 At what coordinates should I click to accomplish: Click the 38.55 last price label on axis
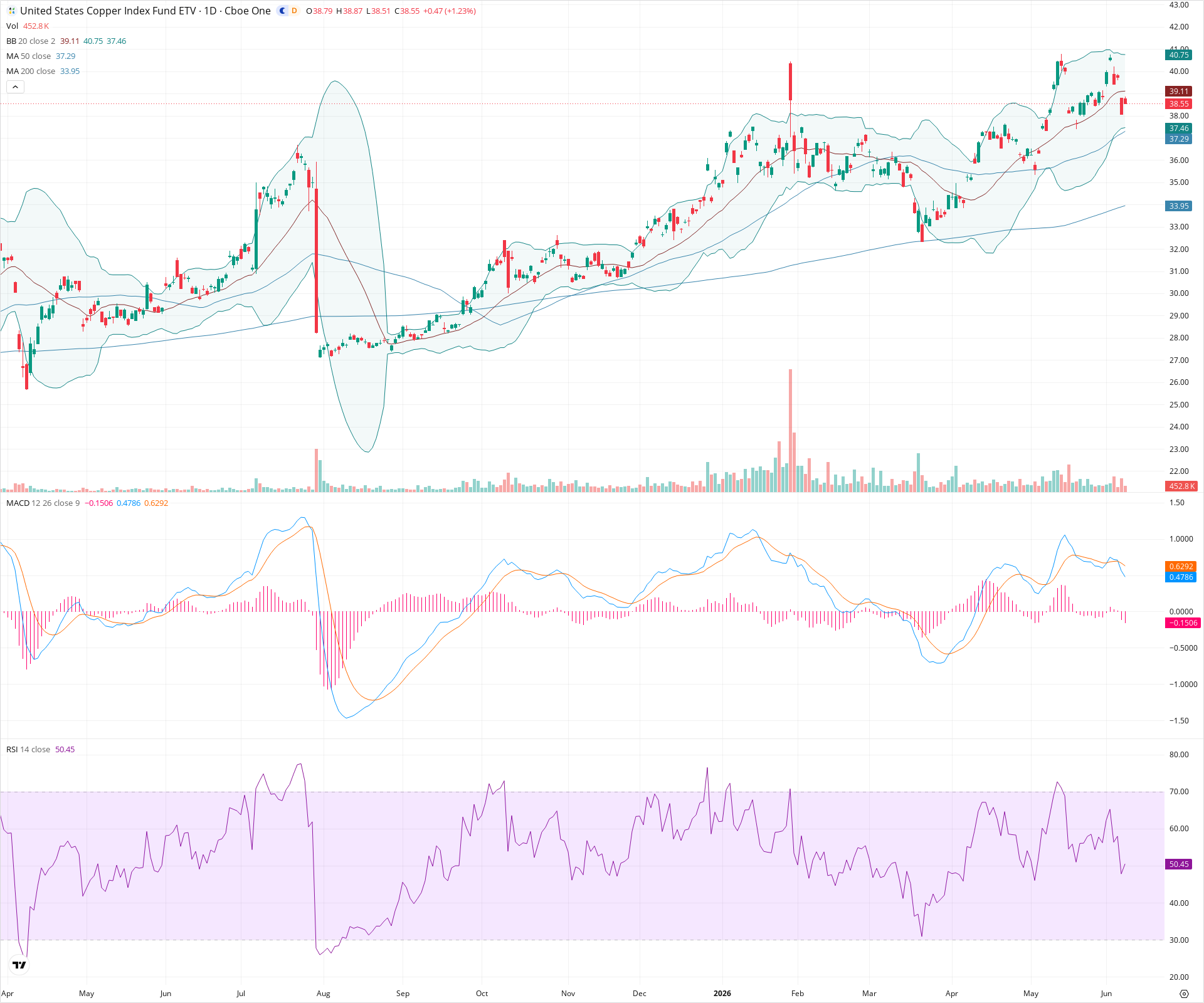coord(1179,104)
